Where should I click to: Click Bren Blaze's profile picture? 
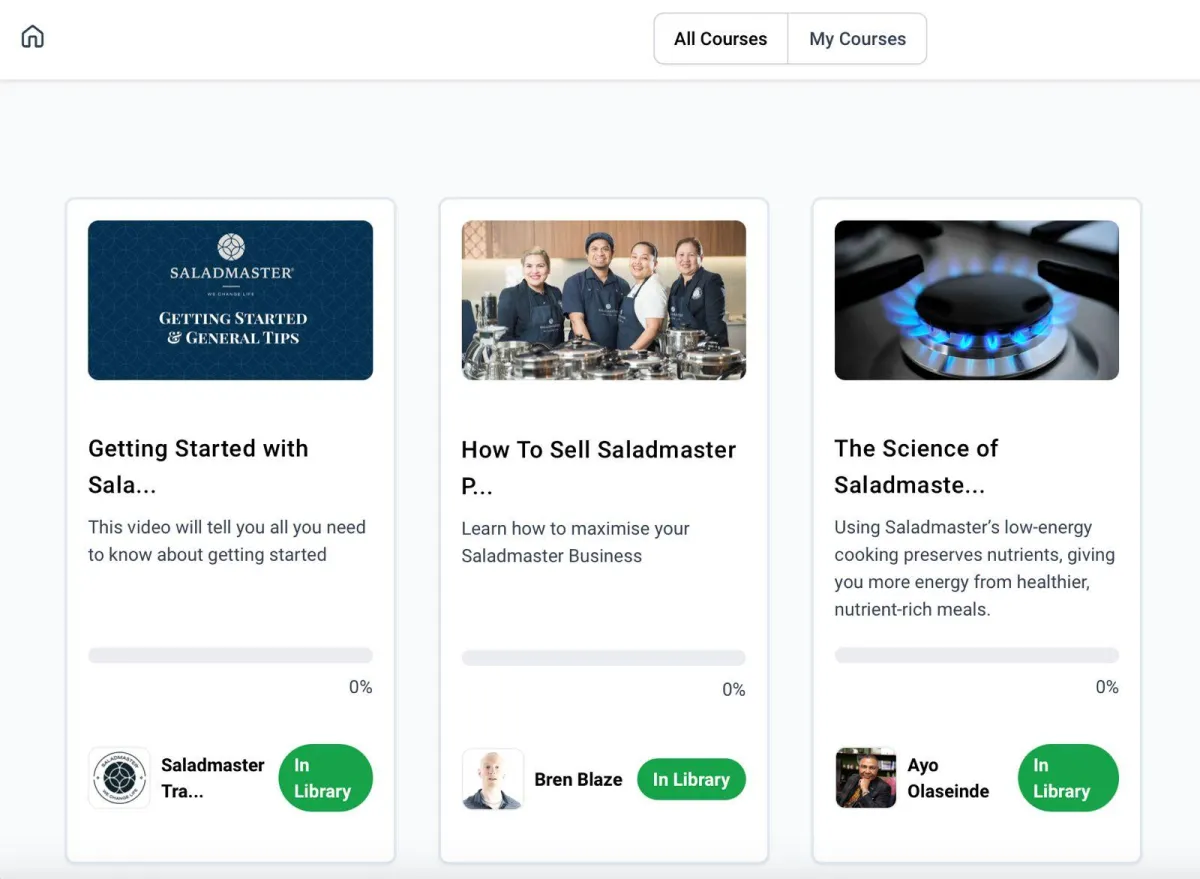492,779
